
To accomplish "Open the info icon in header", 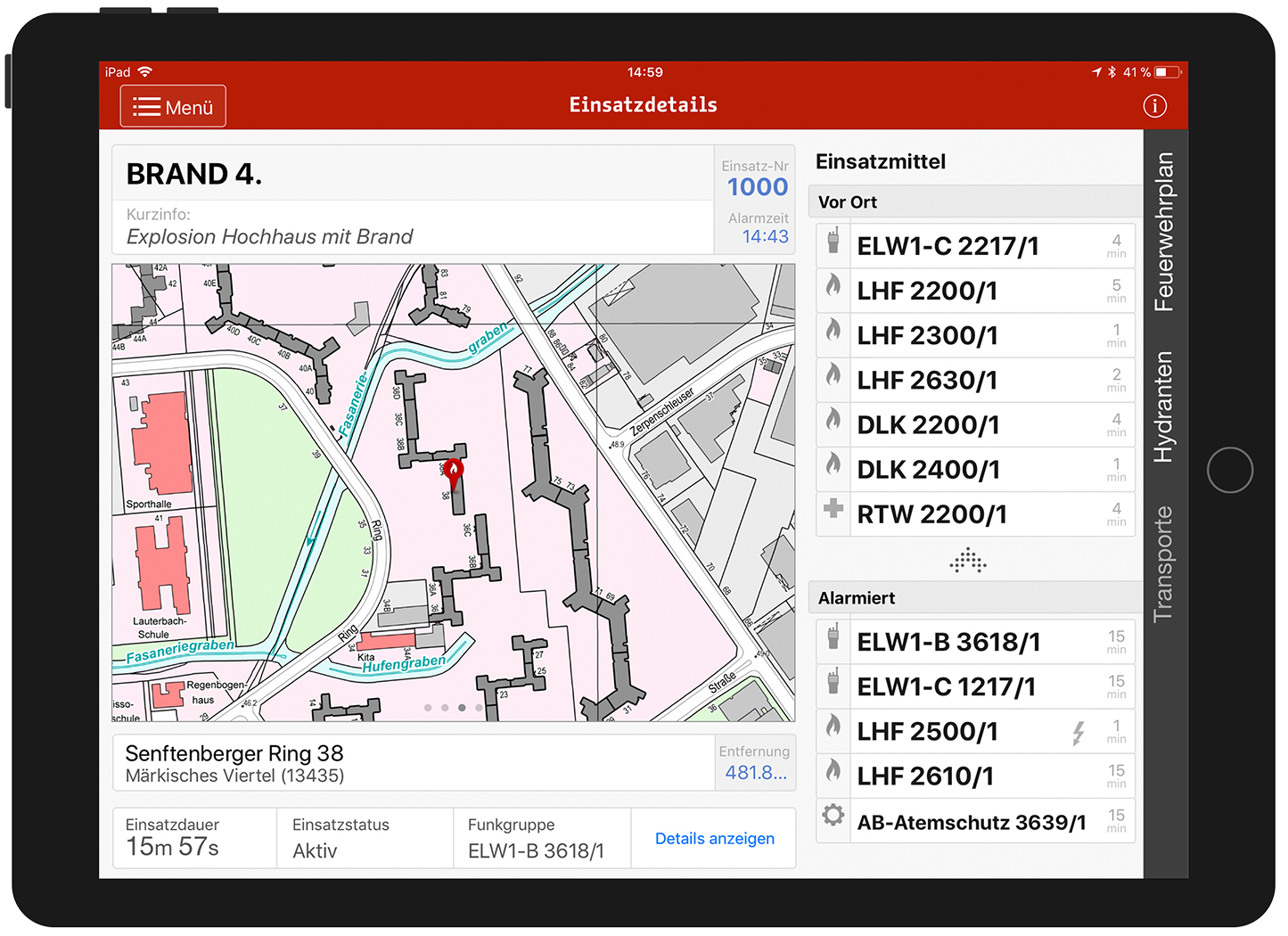I will coord(1154,107).
